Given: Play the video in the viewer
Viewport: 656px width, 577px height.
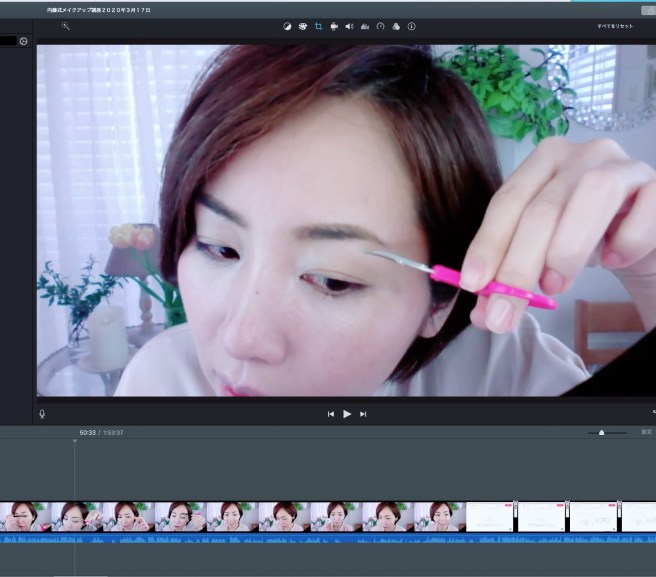Looking at the screenshot, I should click(347, 413).
